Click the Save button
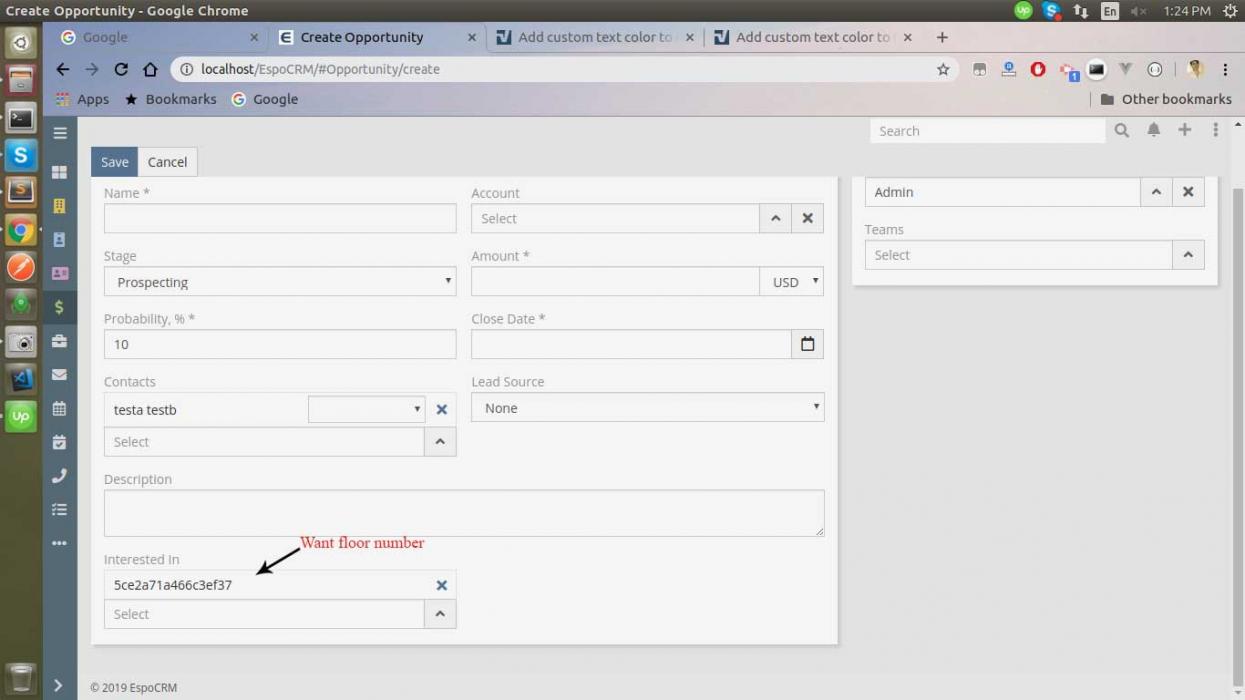The width and height of the screenshot is (1245, 700). [114, 162]
